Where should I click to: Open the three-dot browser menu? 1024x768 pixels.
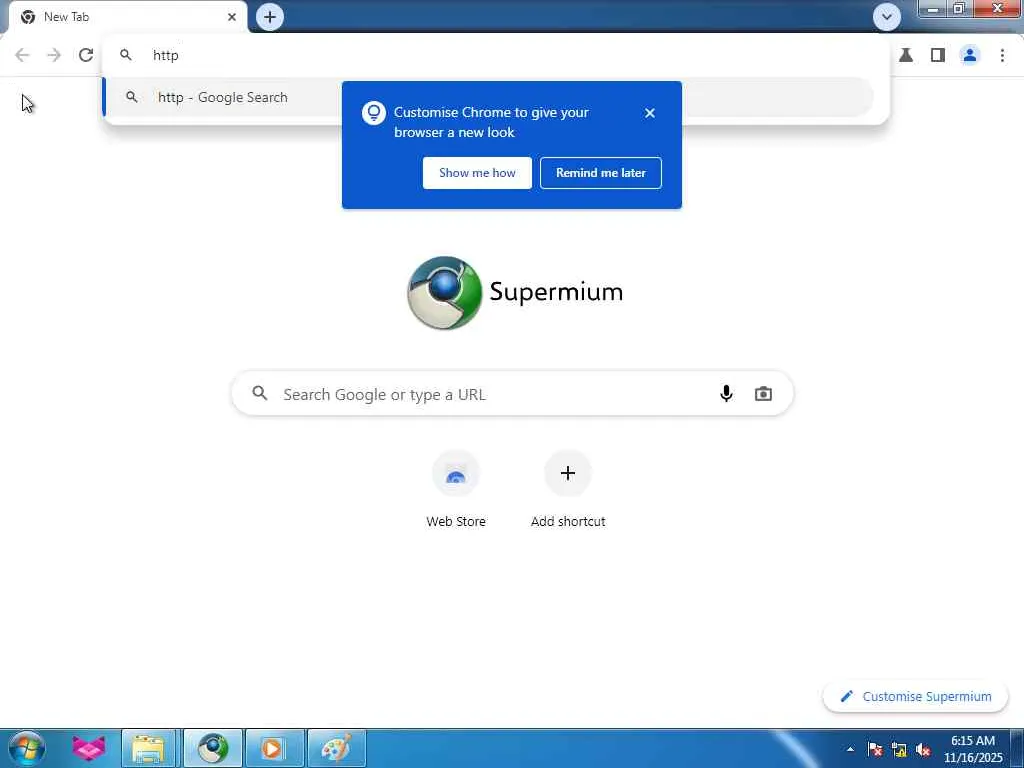pyautogui.click(x=1002, y=56)
